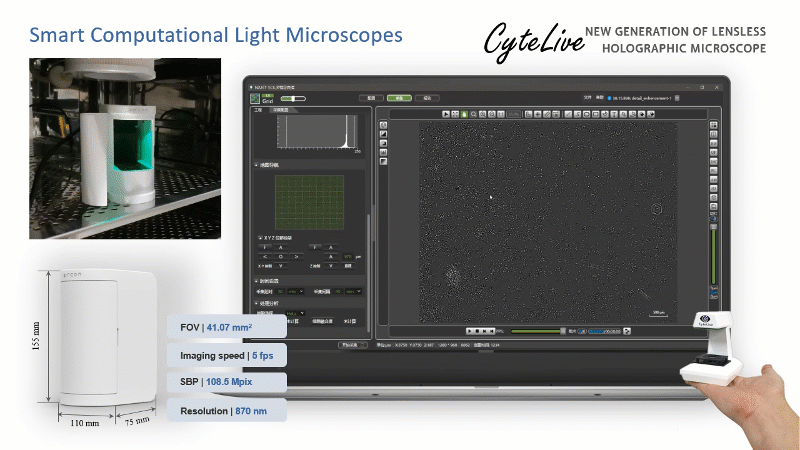Click the icon after the playback time field

coord(627,331)
